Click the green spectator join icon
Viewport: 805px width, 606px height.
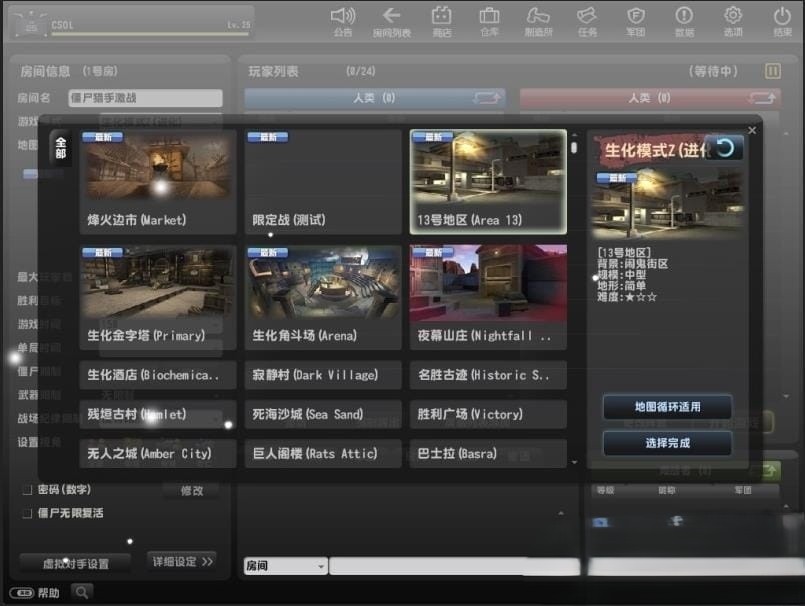click(x=769, y=470)
